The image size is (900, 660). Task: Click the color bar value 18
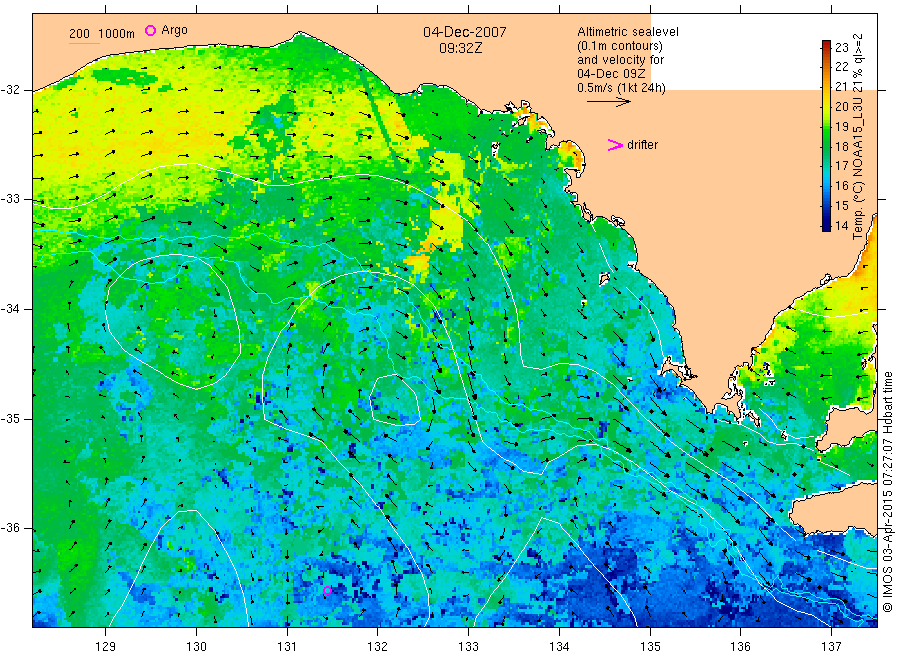pyautogui.click(x=841, y=146)
